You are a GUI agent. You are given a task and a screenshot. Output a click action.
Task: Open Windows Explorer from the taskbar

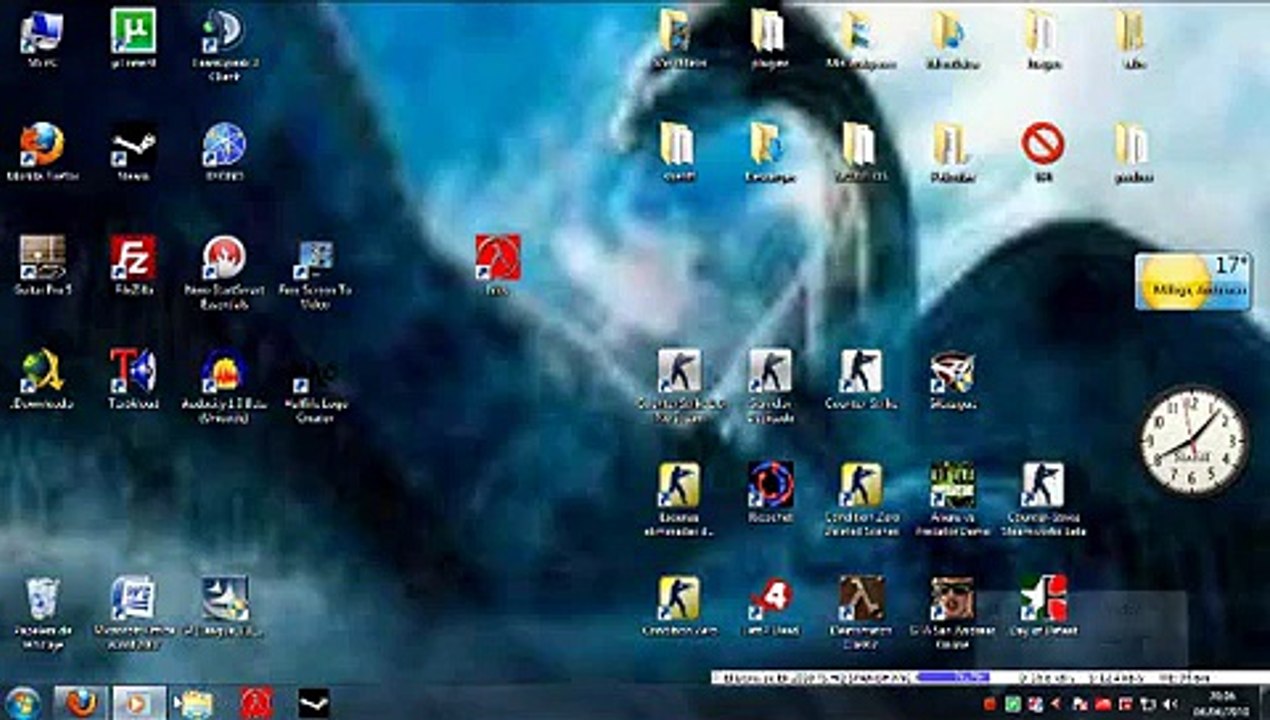point(194,703)
